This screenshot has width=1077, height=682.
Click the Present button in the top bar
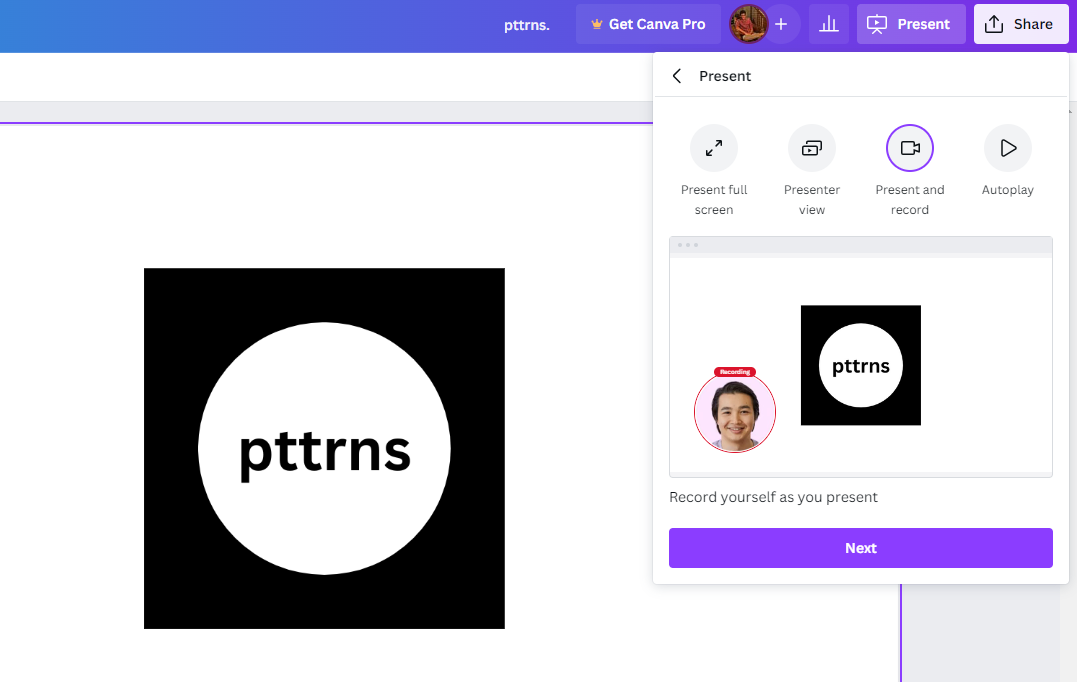(x=911, y=24)
